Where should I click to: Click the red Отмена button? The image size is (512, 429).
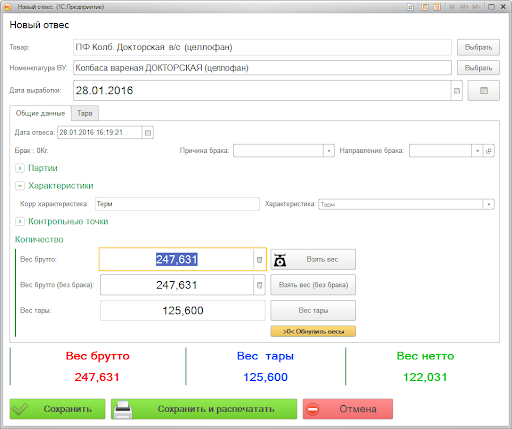click(x=348, y=409)
